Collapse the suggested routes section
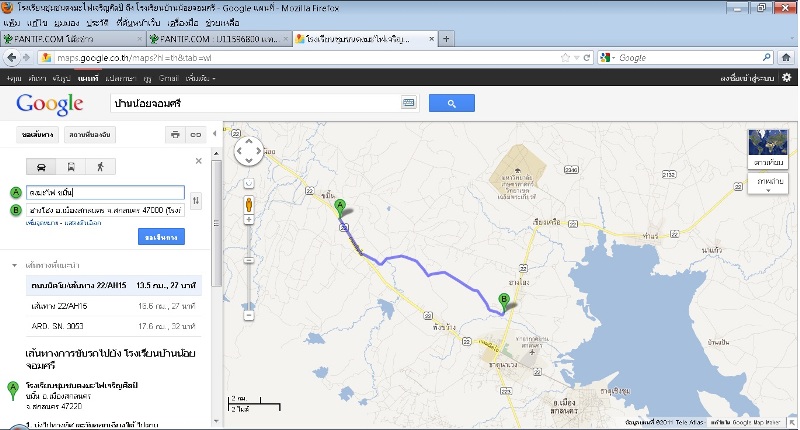 click(x=14, y=265)
